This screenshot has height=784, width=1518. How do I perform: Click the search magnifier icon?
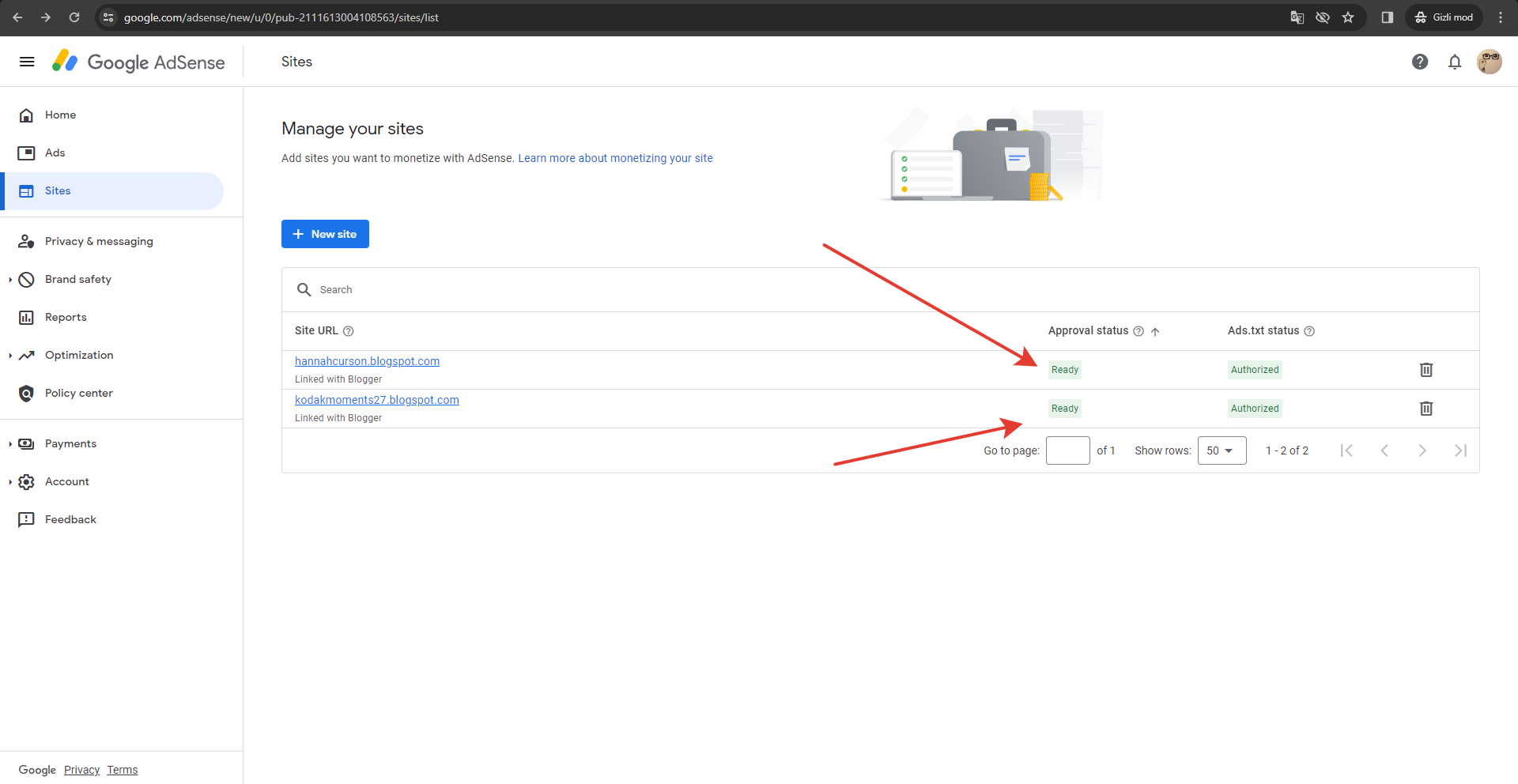click(x=304, y=290)
